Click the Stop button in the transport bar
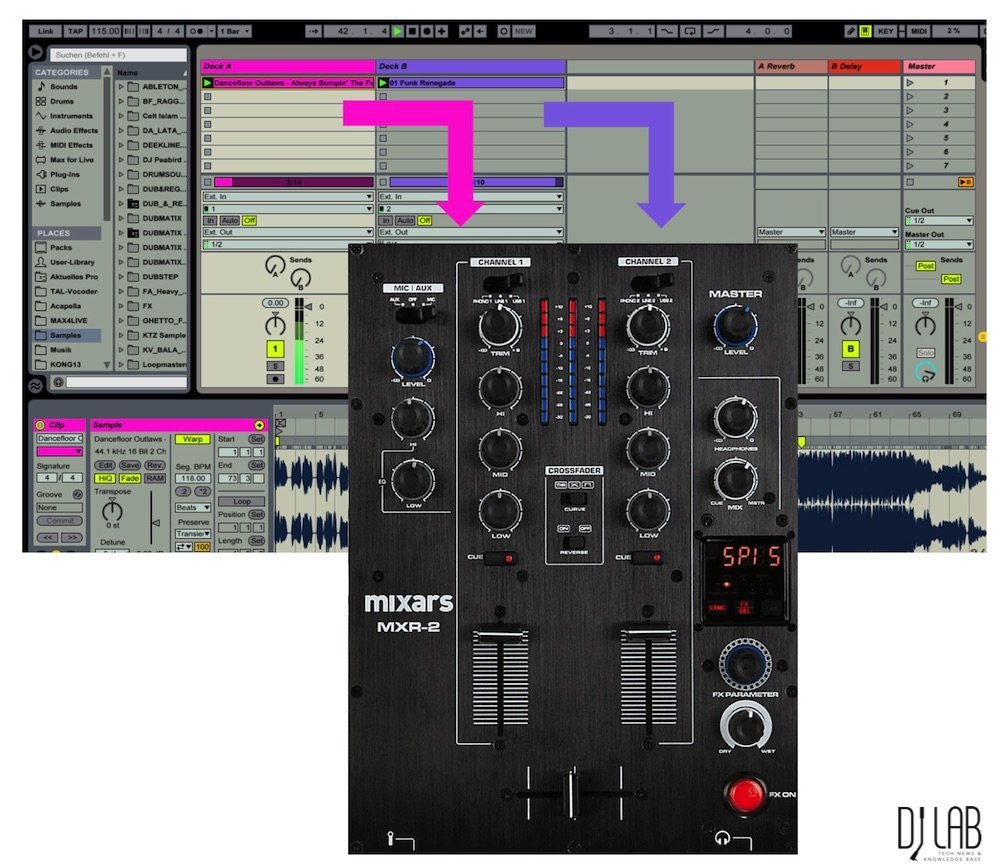Viewport: 1000px width, 868px height. (x=412, y=32)
